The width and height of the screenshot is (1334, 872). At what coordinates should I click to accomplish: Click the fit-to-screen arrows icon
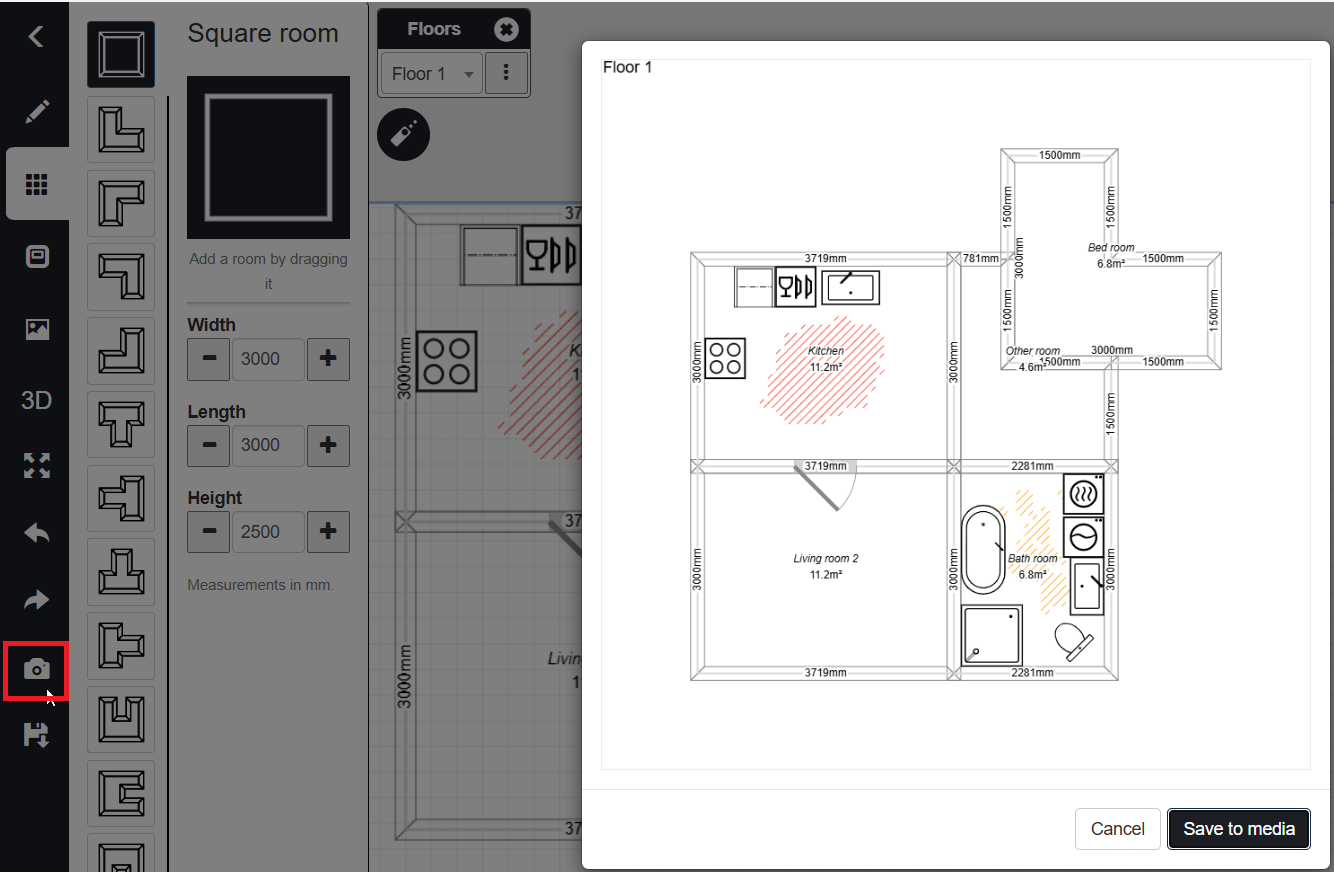click(x=37, y=465)
